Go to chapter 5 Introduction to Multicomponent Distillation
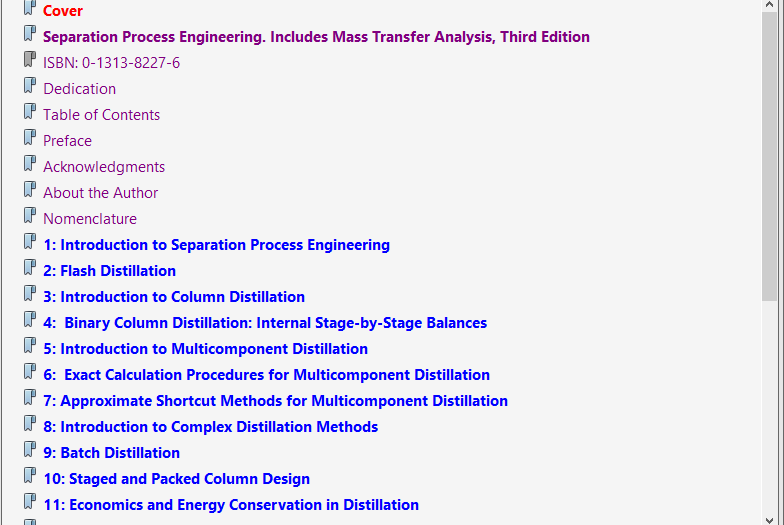 pyautogui.click(x=205, y=349)
